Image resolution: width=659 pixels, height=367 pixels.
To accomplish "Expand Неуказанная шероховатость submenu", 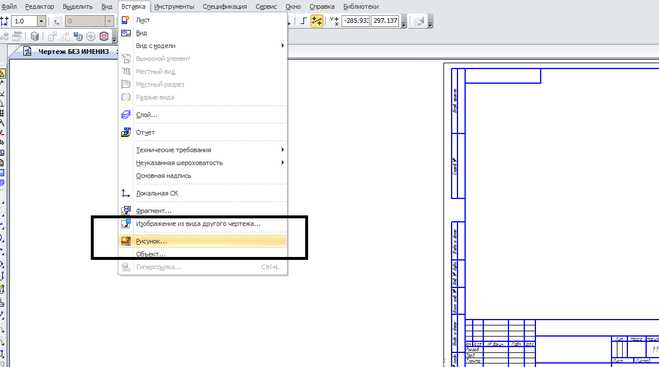I will click(x=203, y=163).
